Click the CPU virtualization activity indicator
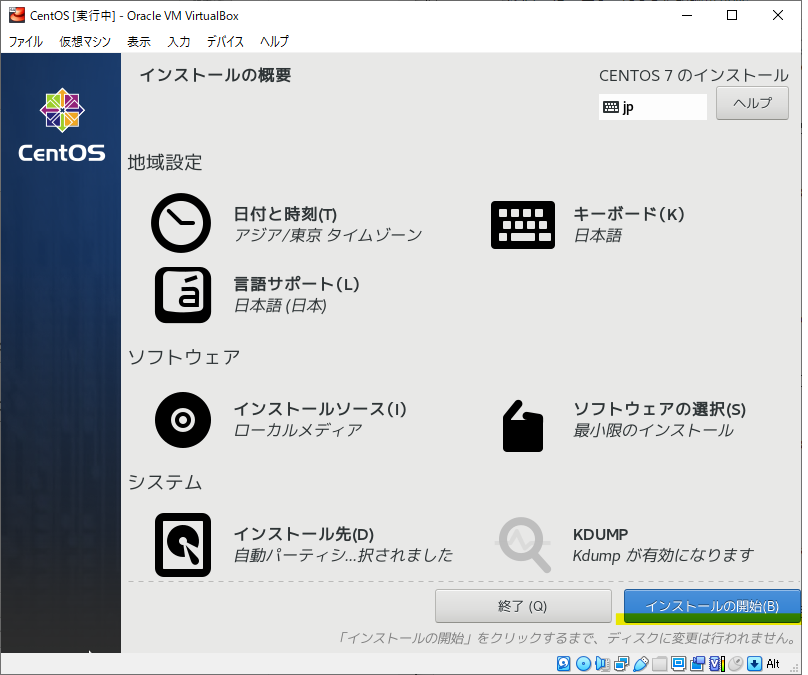Image resolution: width=808 pixels, height=675 pixels. 717,663
